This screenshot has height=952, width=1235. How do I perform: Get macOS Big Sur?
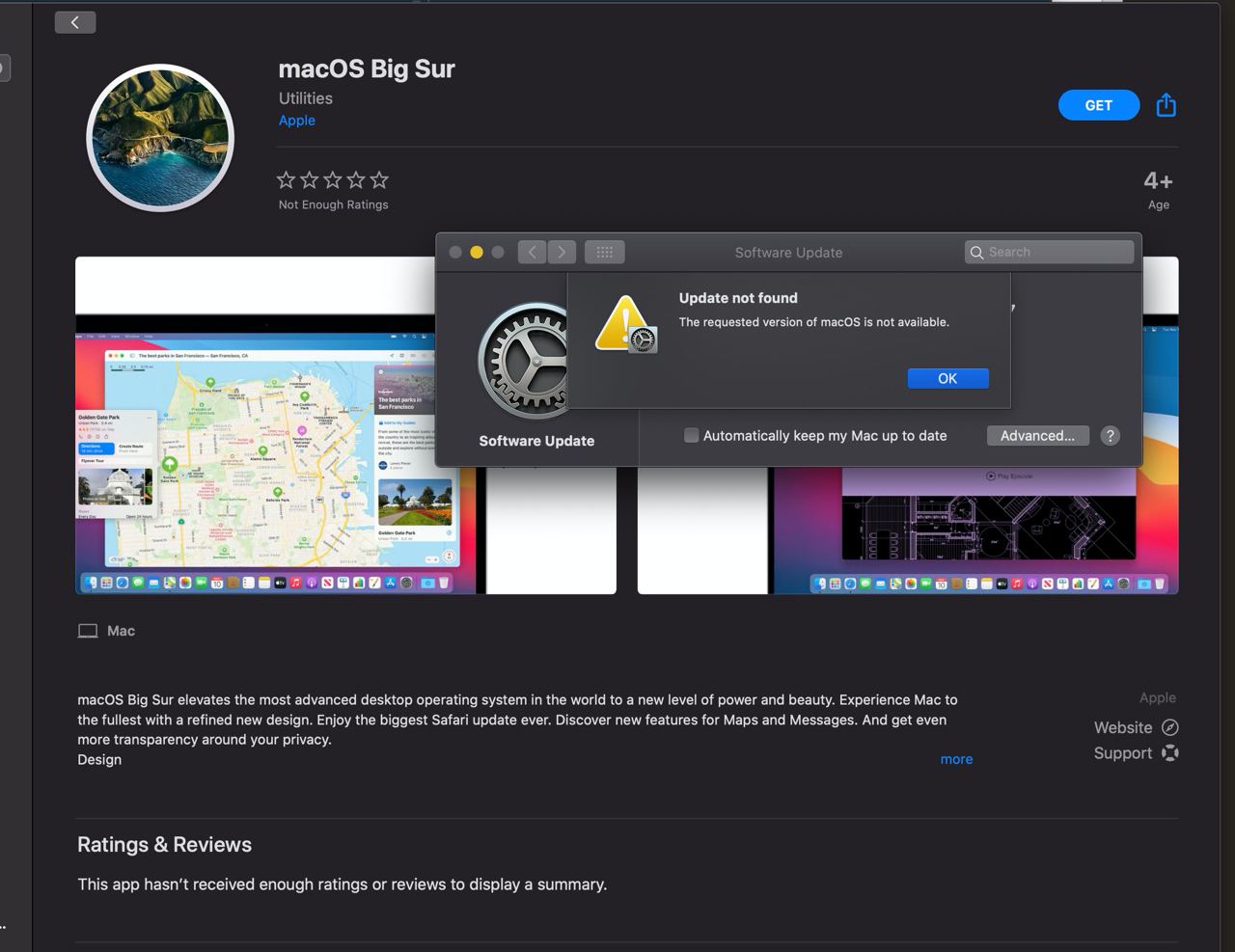[1099, 105]
